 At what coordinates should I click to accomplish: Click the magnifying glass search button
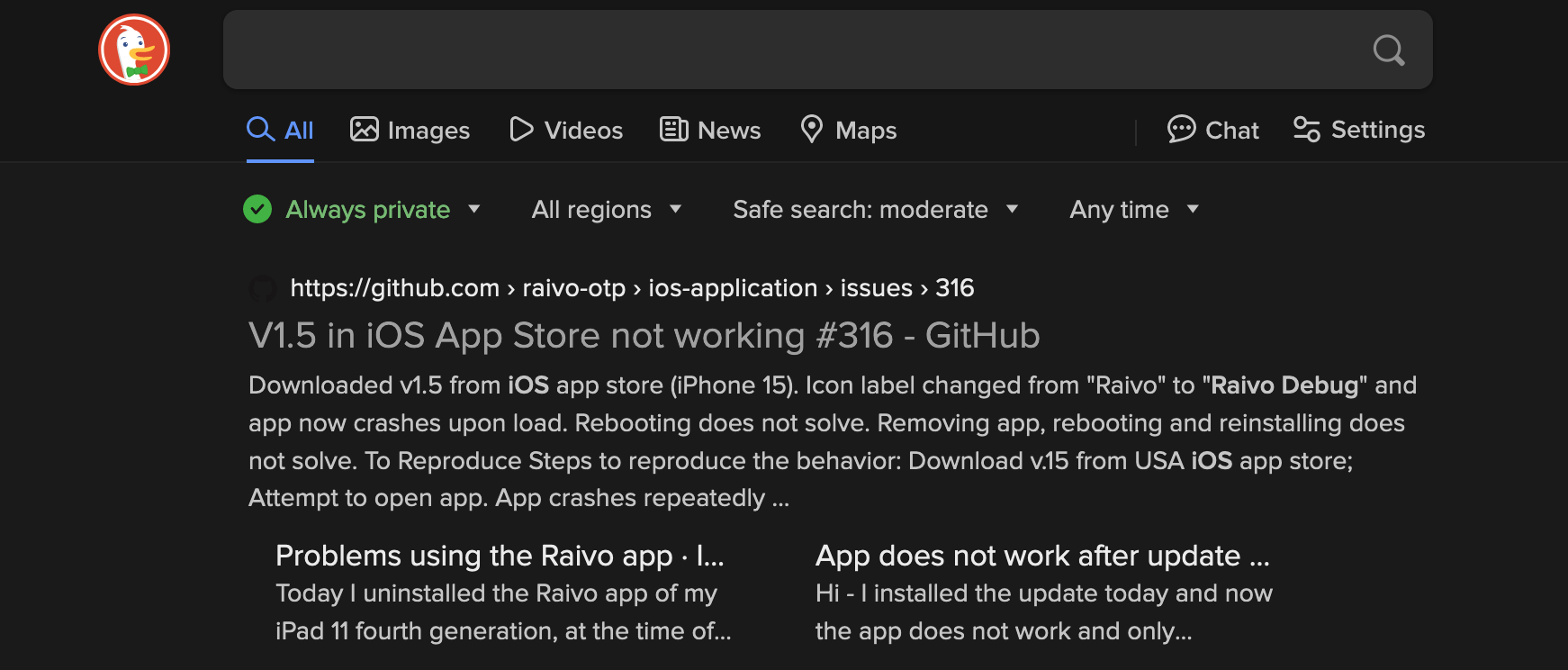pos(1388,50)
